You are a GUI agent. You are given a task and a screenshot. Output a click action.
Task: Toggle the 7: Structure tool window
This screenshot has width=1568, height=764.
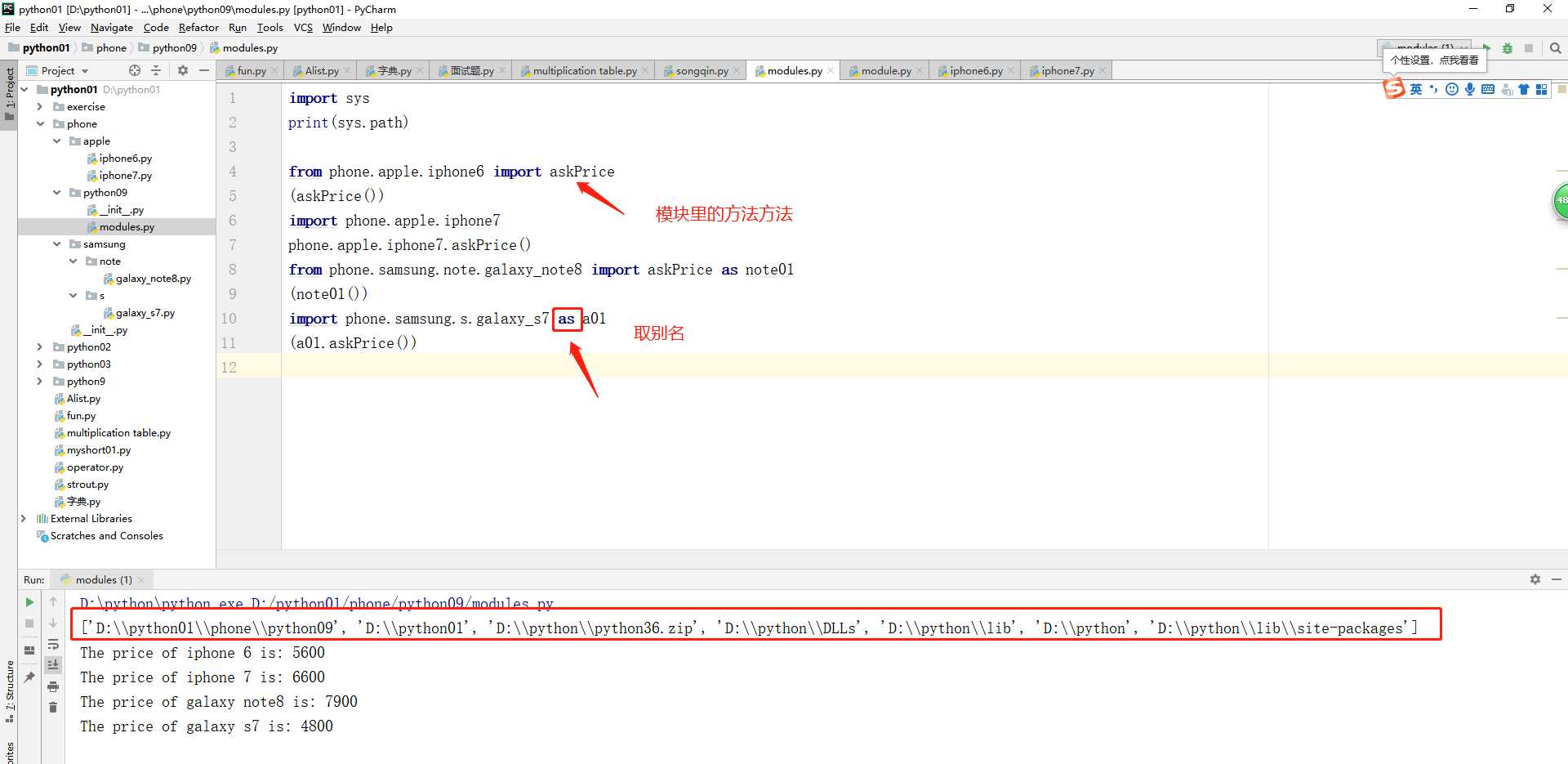(x=9, y=691)
